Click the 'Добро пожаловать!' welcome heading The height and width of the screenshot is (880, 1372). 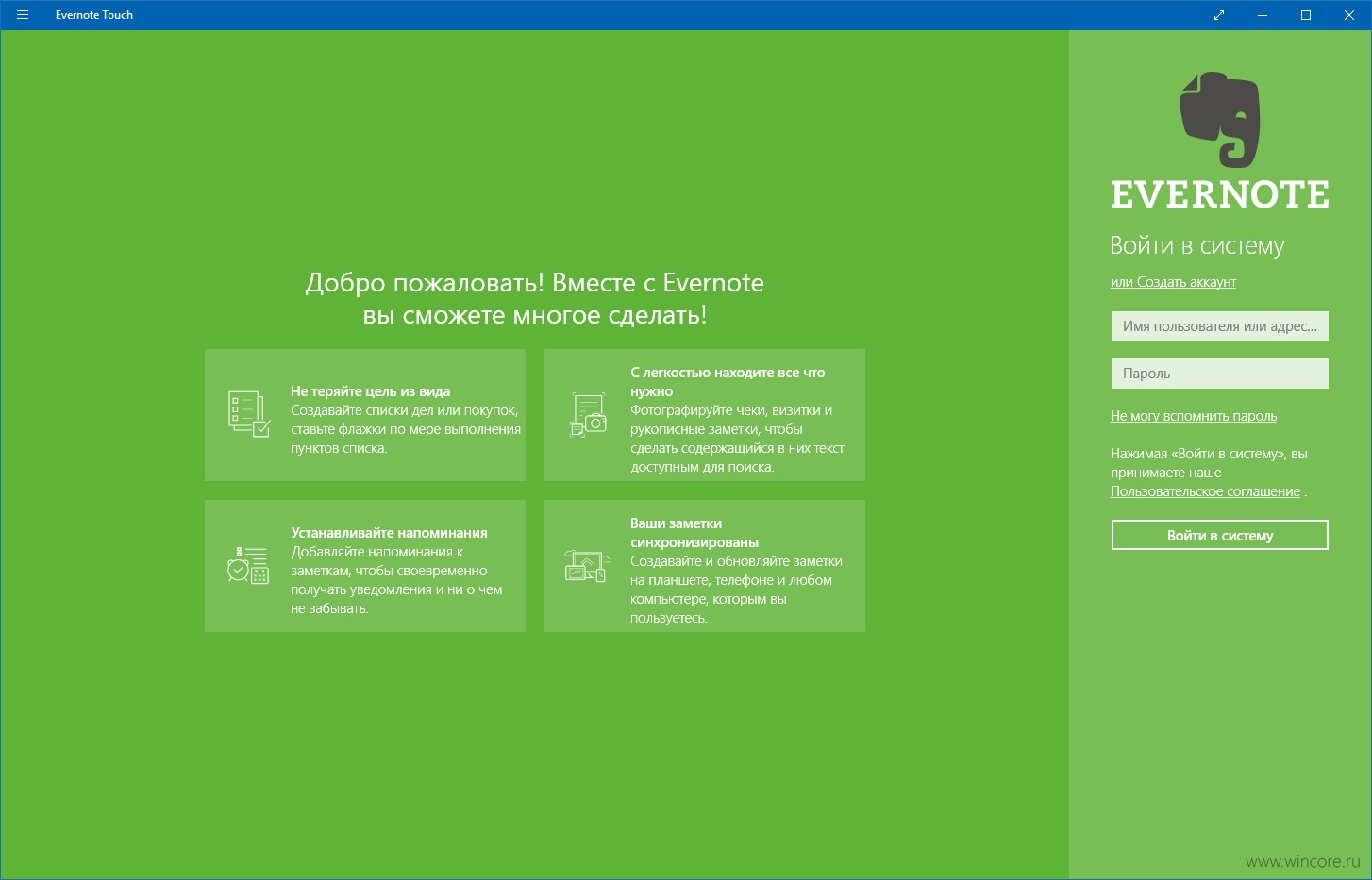tap(534, 298)
